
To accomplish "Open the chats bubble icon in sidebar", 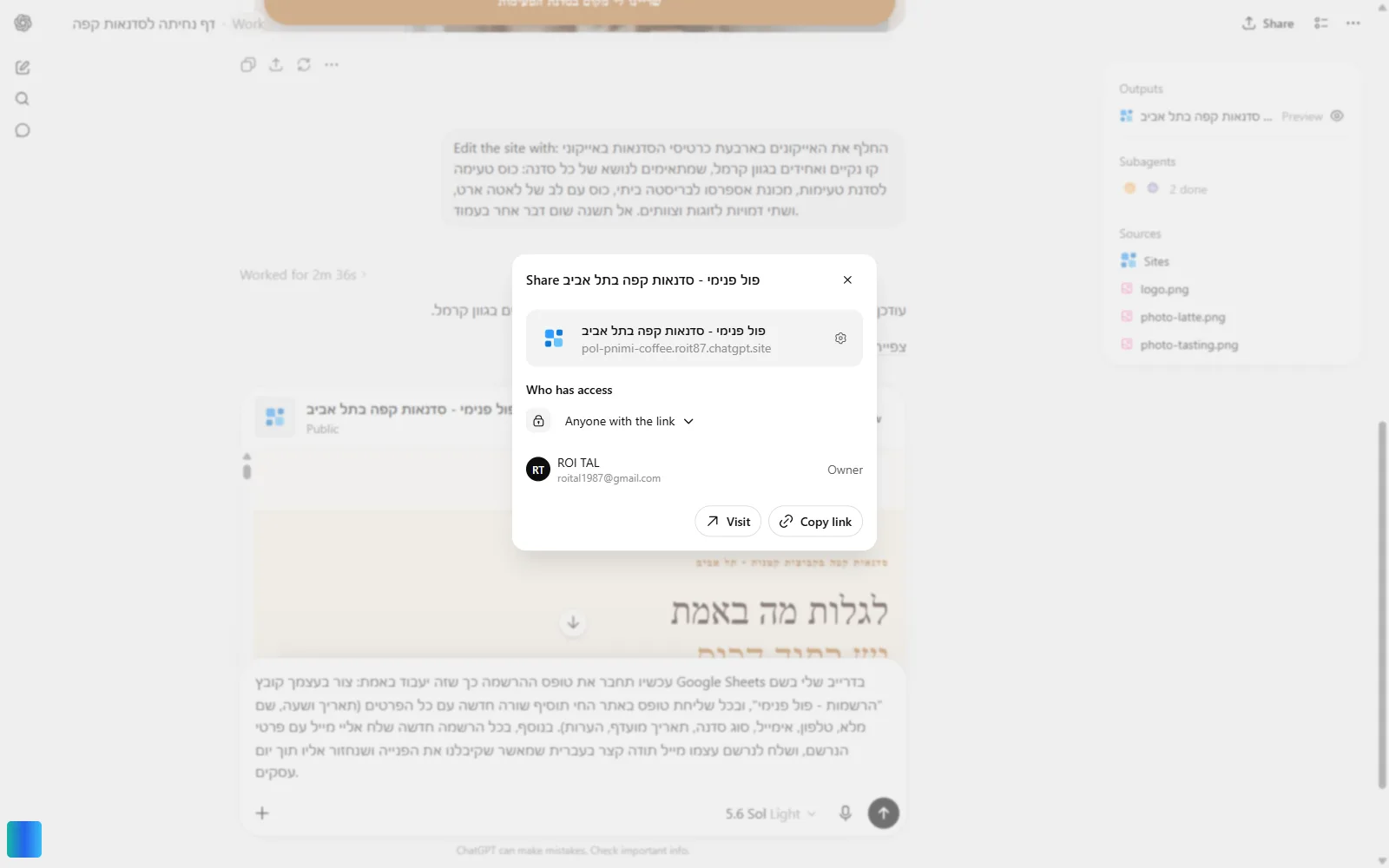I will point(23,130).
